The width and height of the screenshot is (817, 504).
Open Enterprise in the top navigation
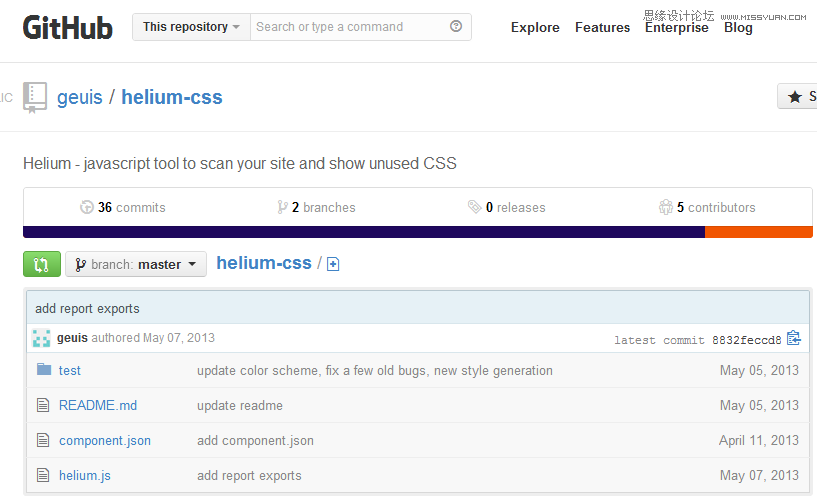676,28
